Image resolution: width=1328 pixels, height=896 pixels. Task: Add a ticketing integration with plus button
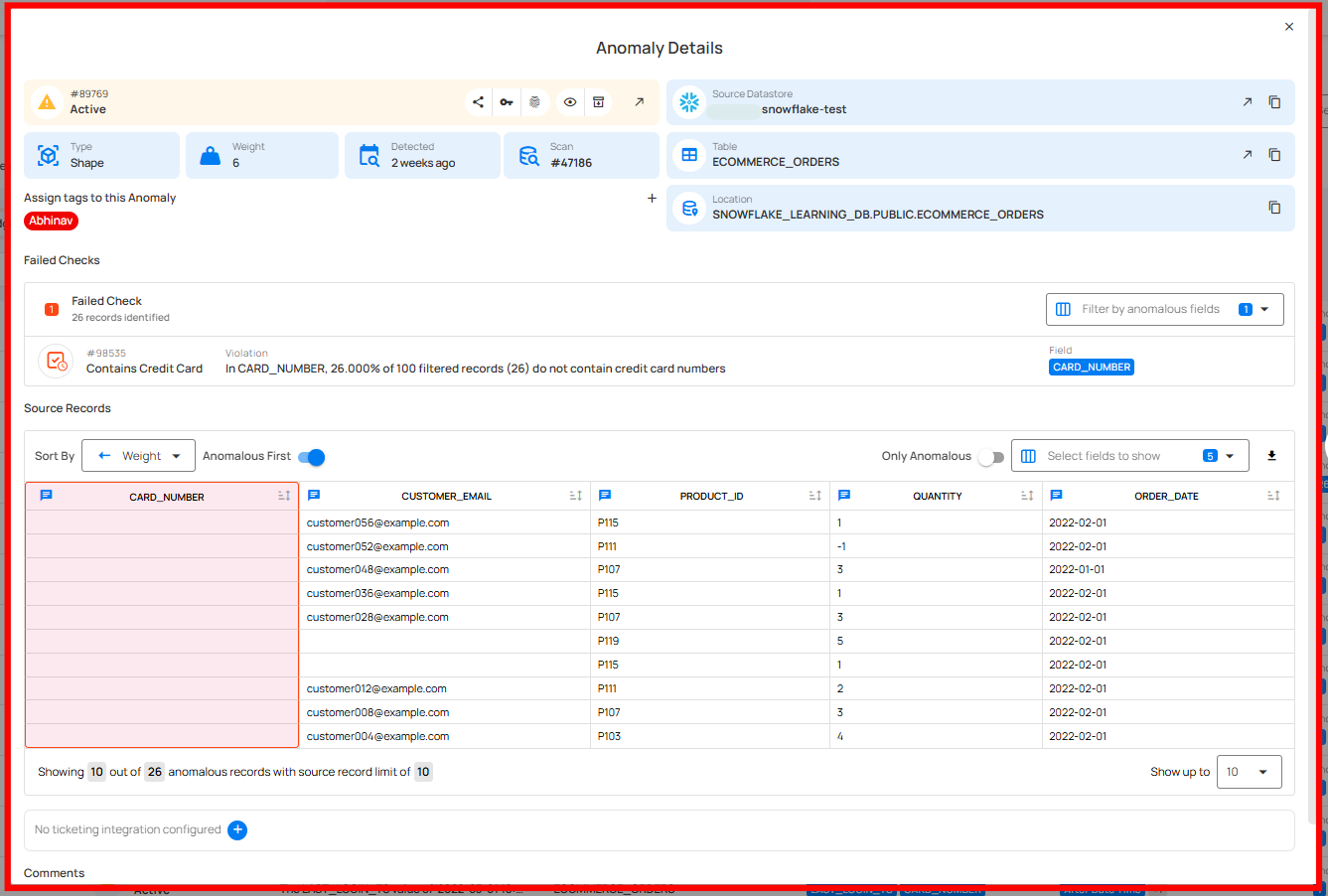pyautogui.click(x=237, y=830)
